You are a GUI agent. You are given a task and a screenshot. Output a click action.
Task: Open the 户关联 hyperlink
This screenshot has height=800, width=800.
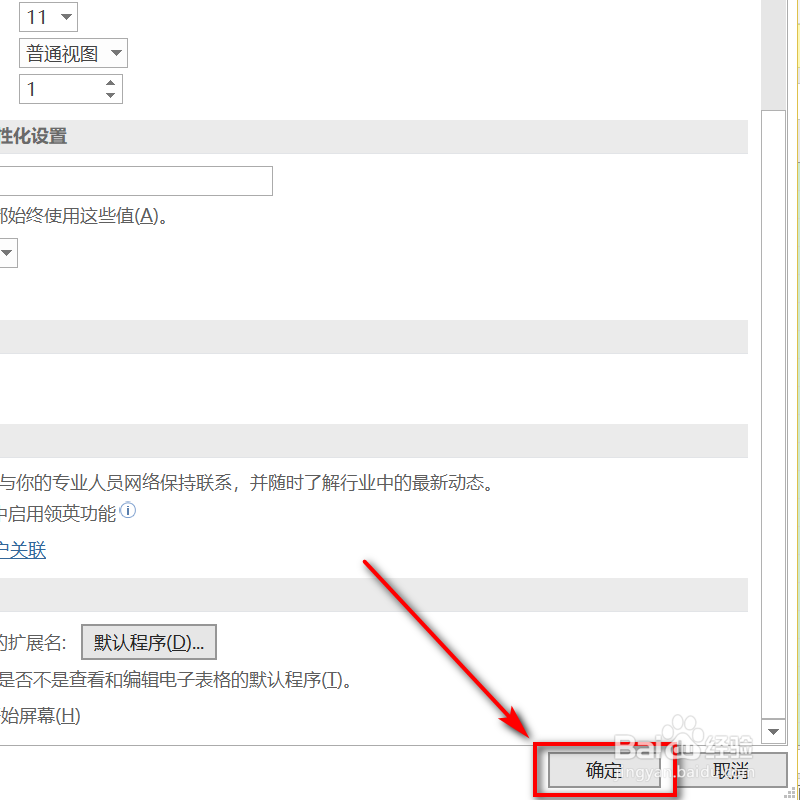click(22, 550)
